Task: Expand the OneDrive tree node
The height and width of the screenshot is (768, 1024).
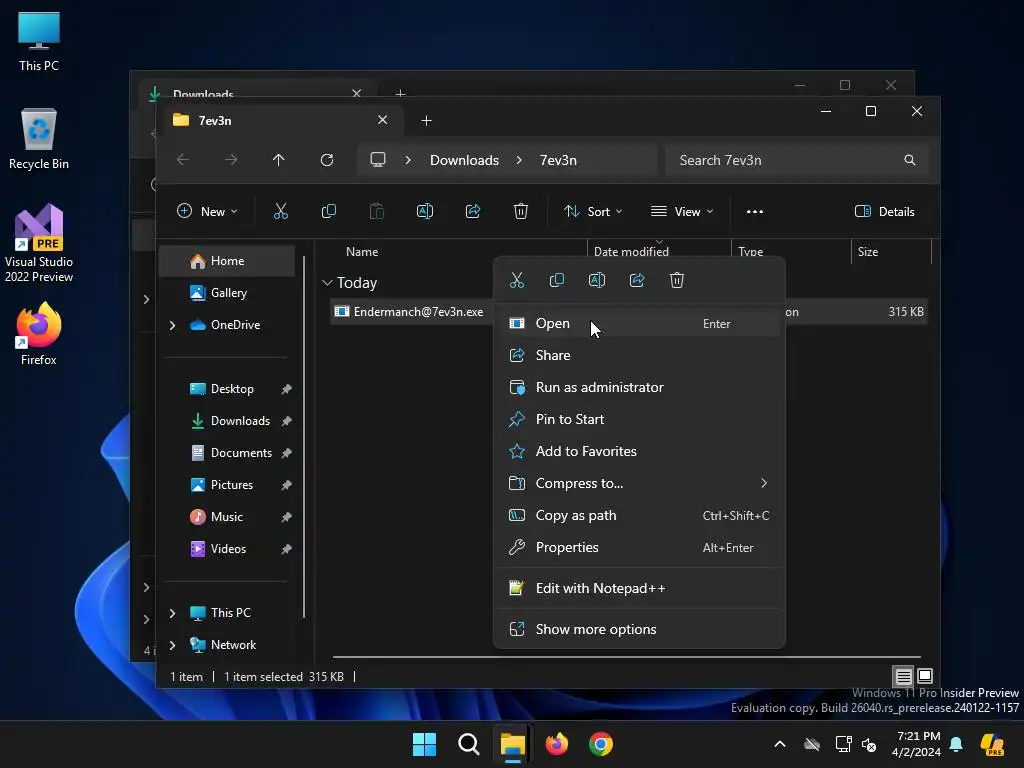Action: (172, 325)
